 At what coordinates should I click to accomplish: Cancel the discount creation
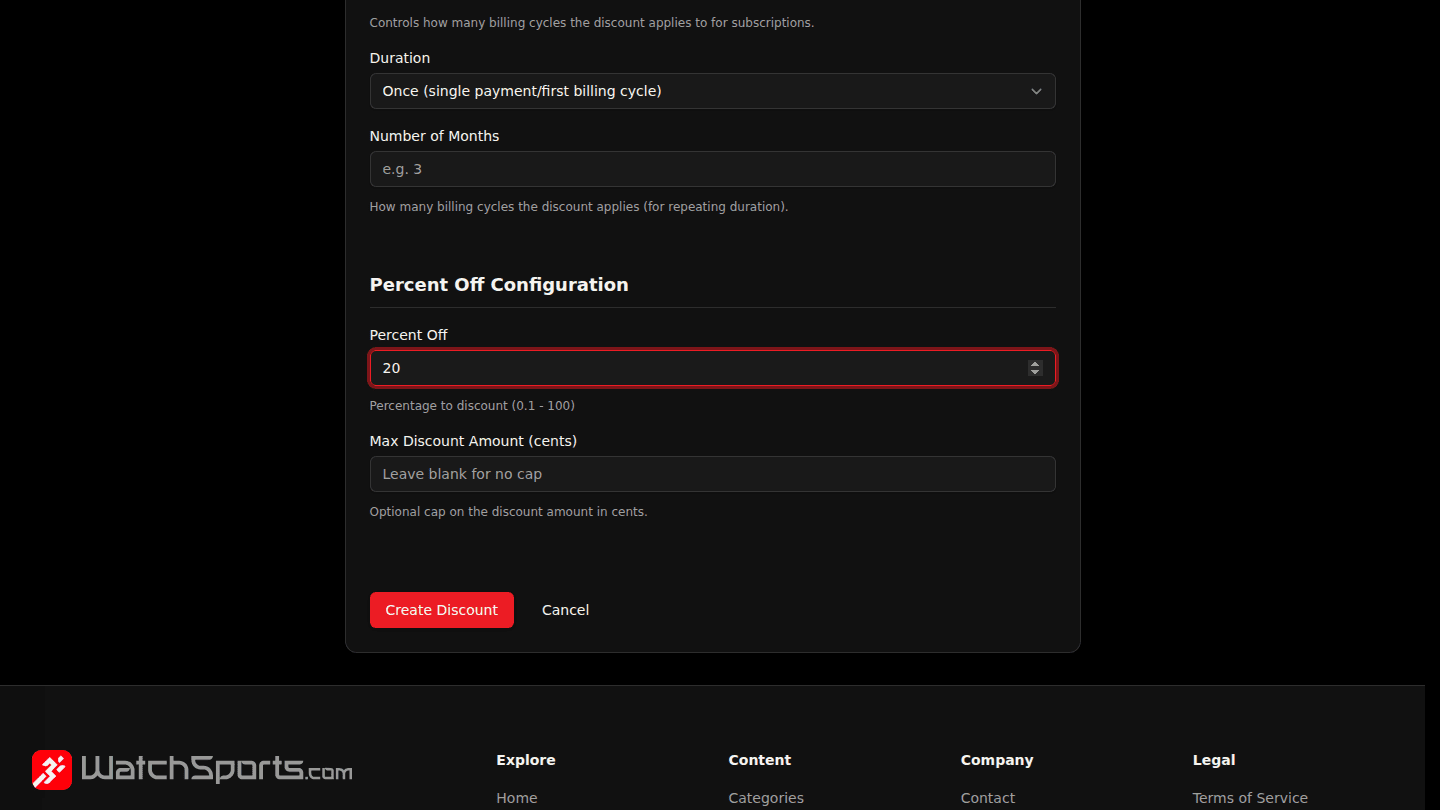pyautogui.click(x=565, y=610)
